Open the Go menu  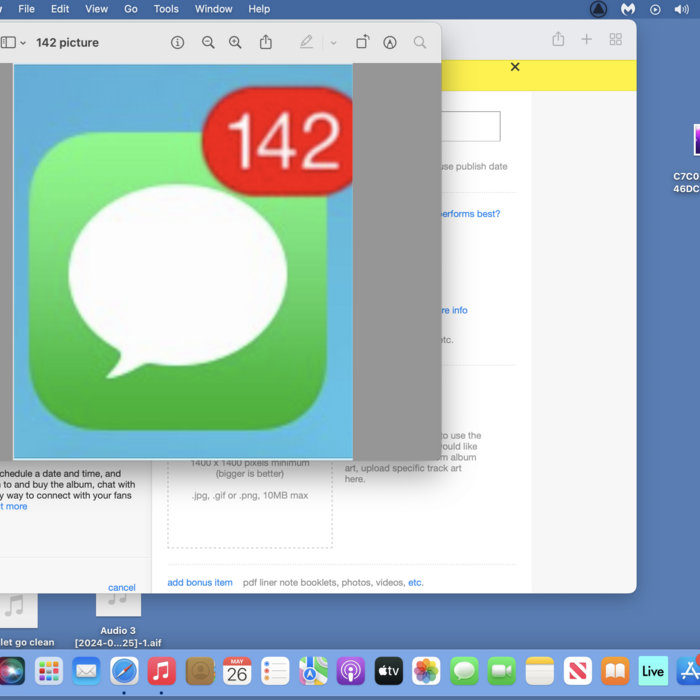click(131, 9)
